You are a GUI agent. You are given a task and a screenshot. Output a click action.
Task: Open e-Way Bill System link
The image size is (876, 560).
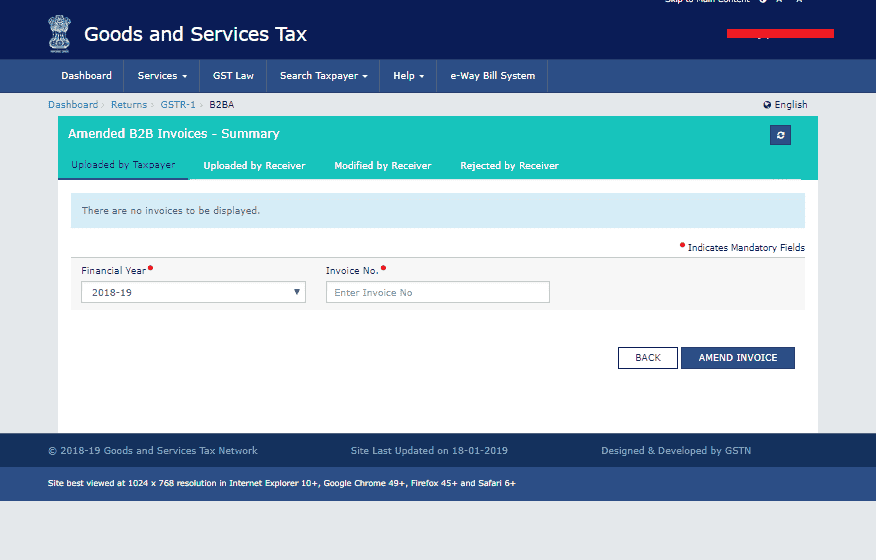coord(492,76)
